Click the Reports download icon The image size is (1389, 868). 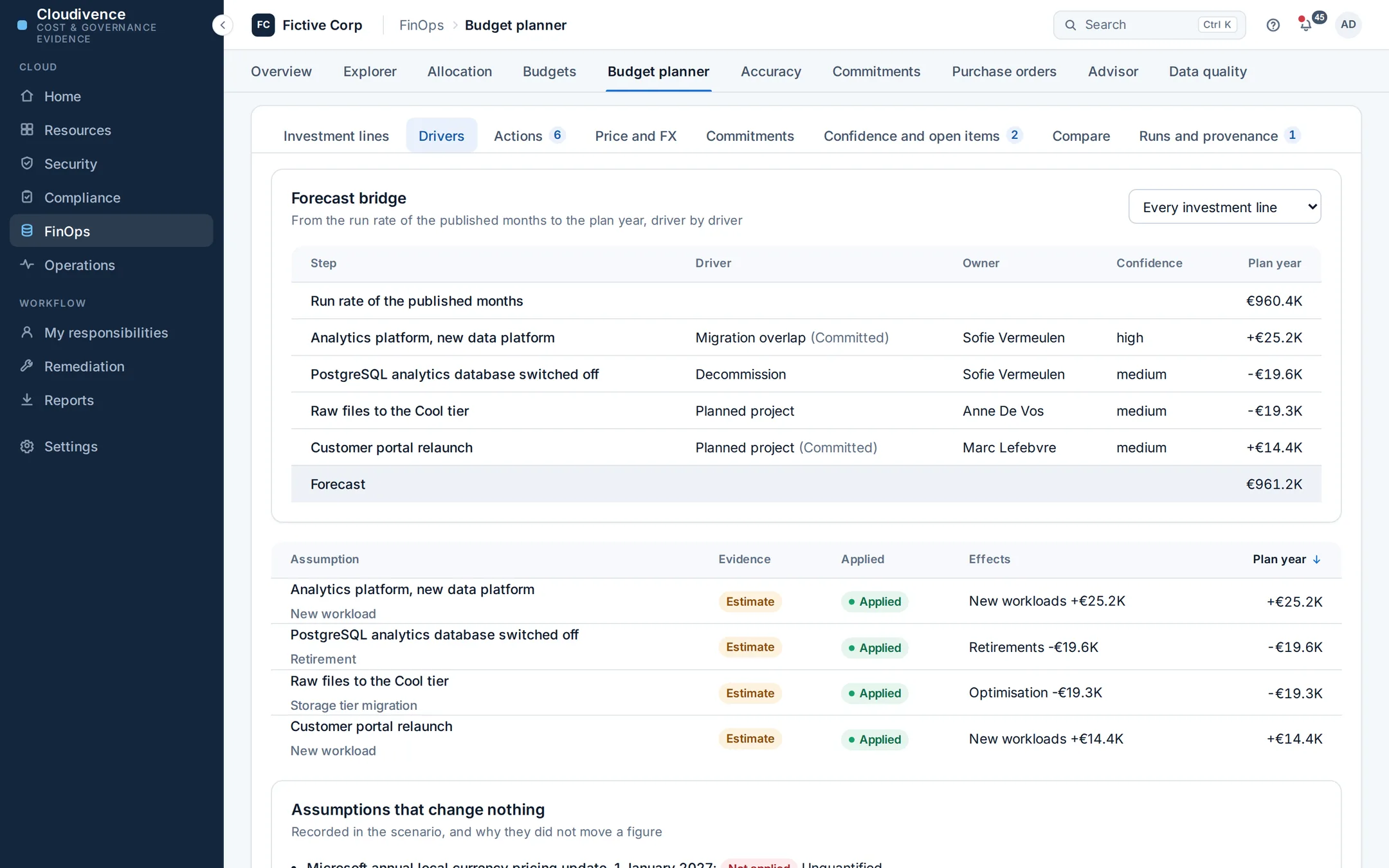click(27, 399)
